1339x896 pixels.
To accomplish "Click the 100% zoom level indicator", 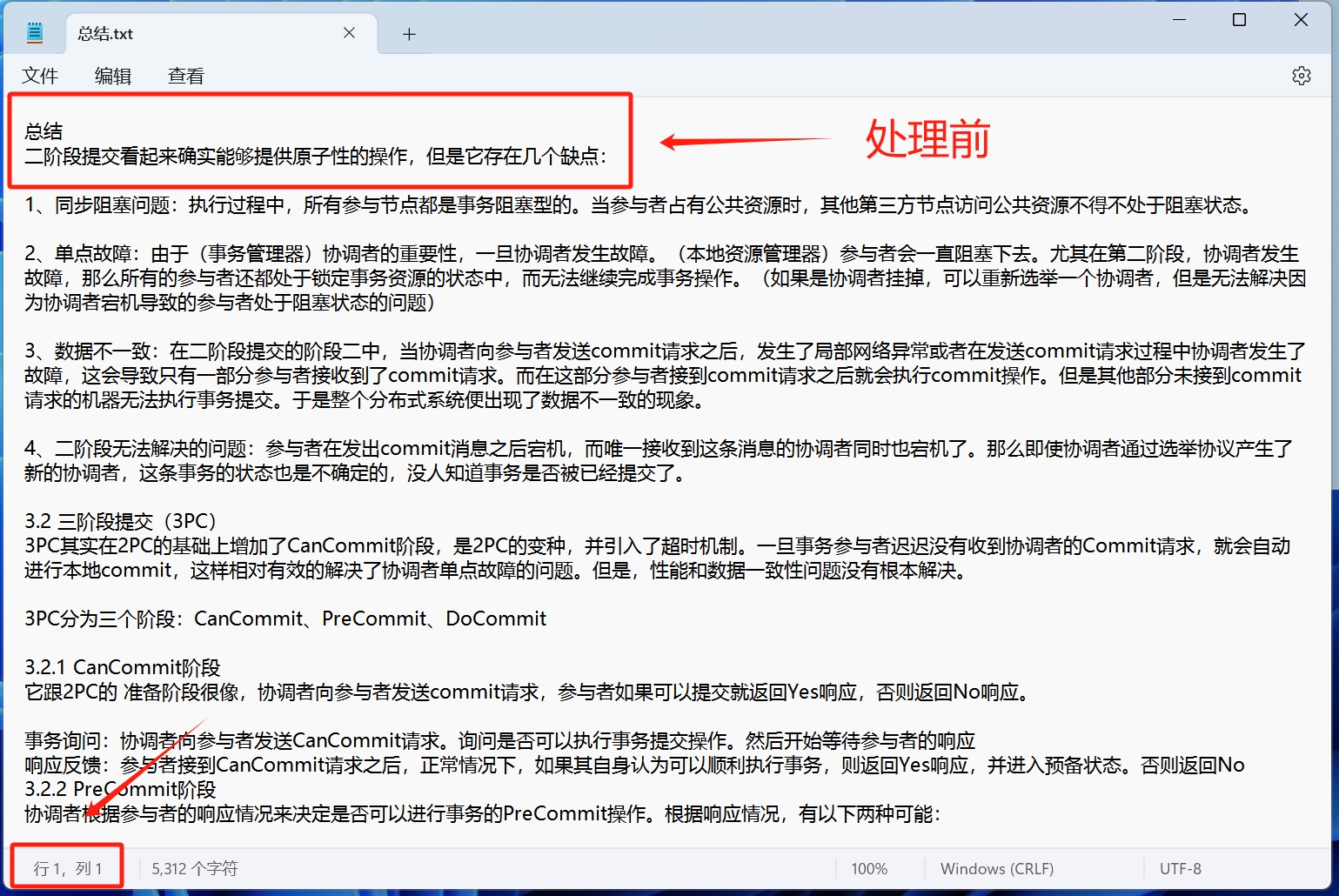I will pos(868,868).
